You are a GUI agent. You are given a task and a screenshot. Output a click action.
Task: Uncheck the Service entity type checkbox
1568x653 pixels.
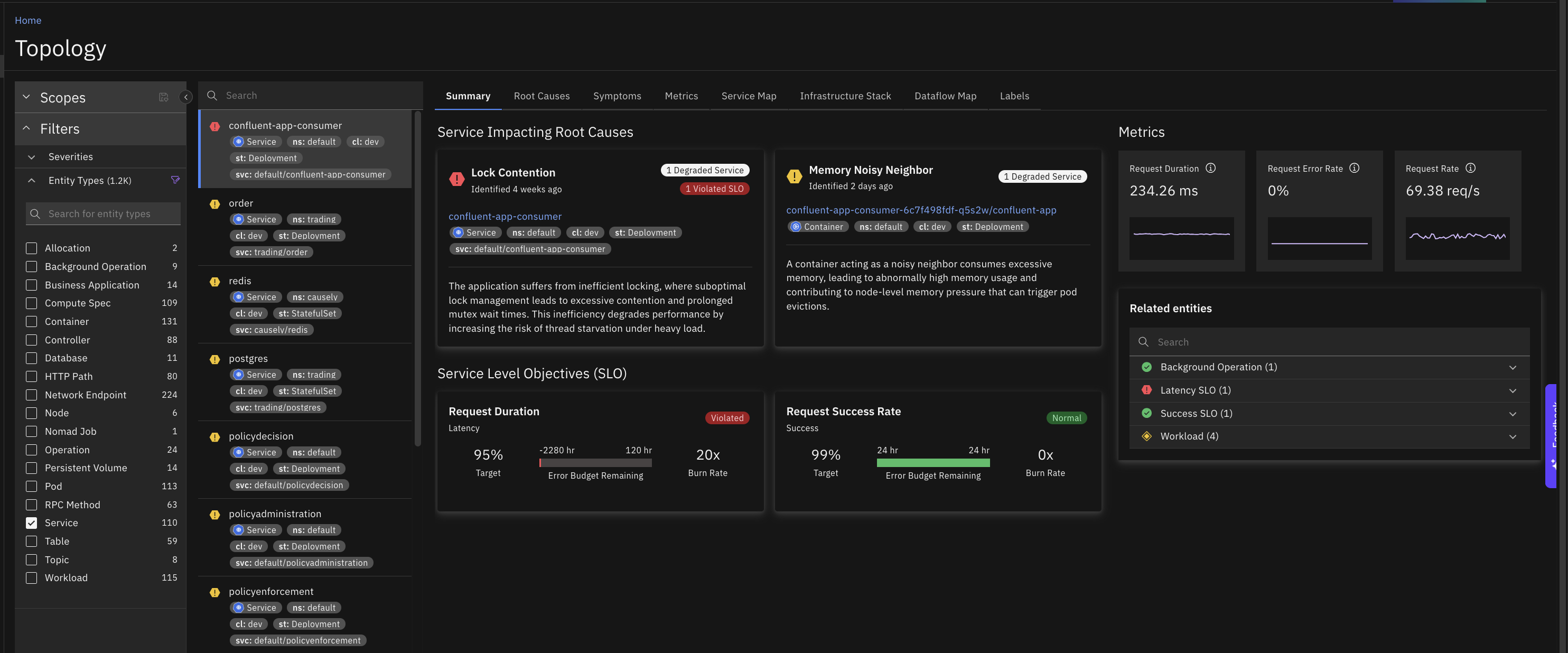pyautogui.click(x=32, y=523)
